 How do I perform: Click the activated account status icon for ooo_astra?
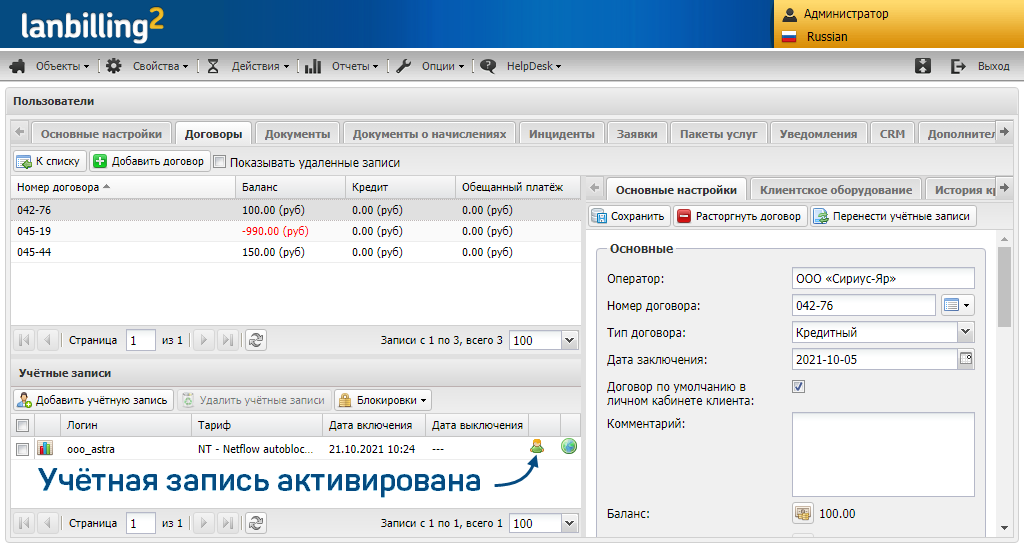pyautogui.click(x=537, y=446)
